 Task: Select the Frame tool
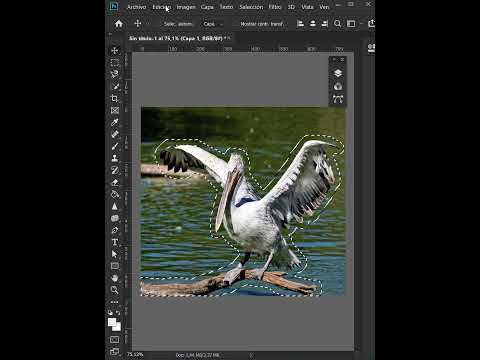pyautogui.click(x=115, y=110)
